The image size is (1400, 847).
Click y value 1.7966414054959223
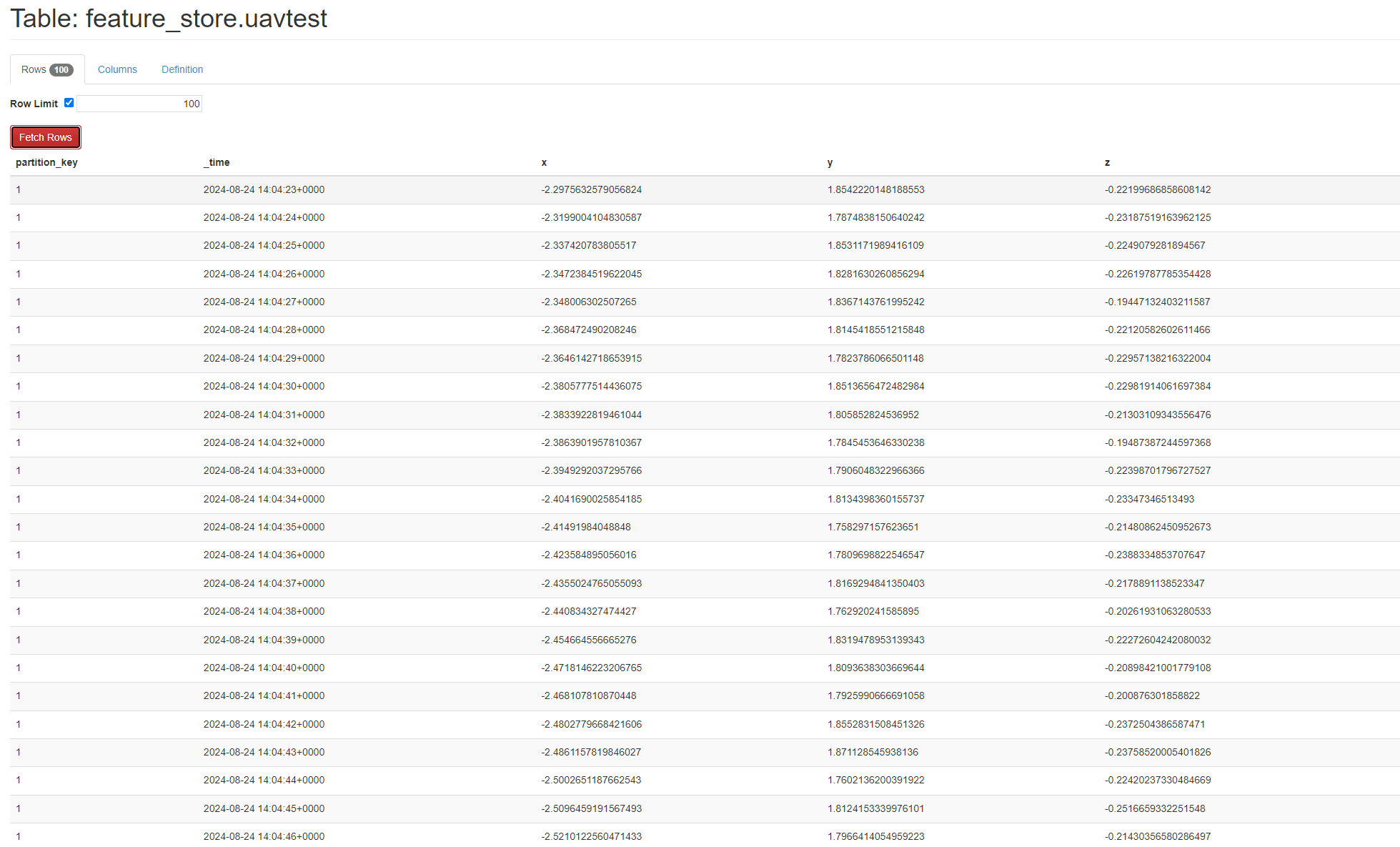click(875, 836)
